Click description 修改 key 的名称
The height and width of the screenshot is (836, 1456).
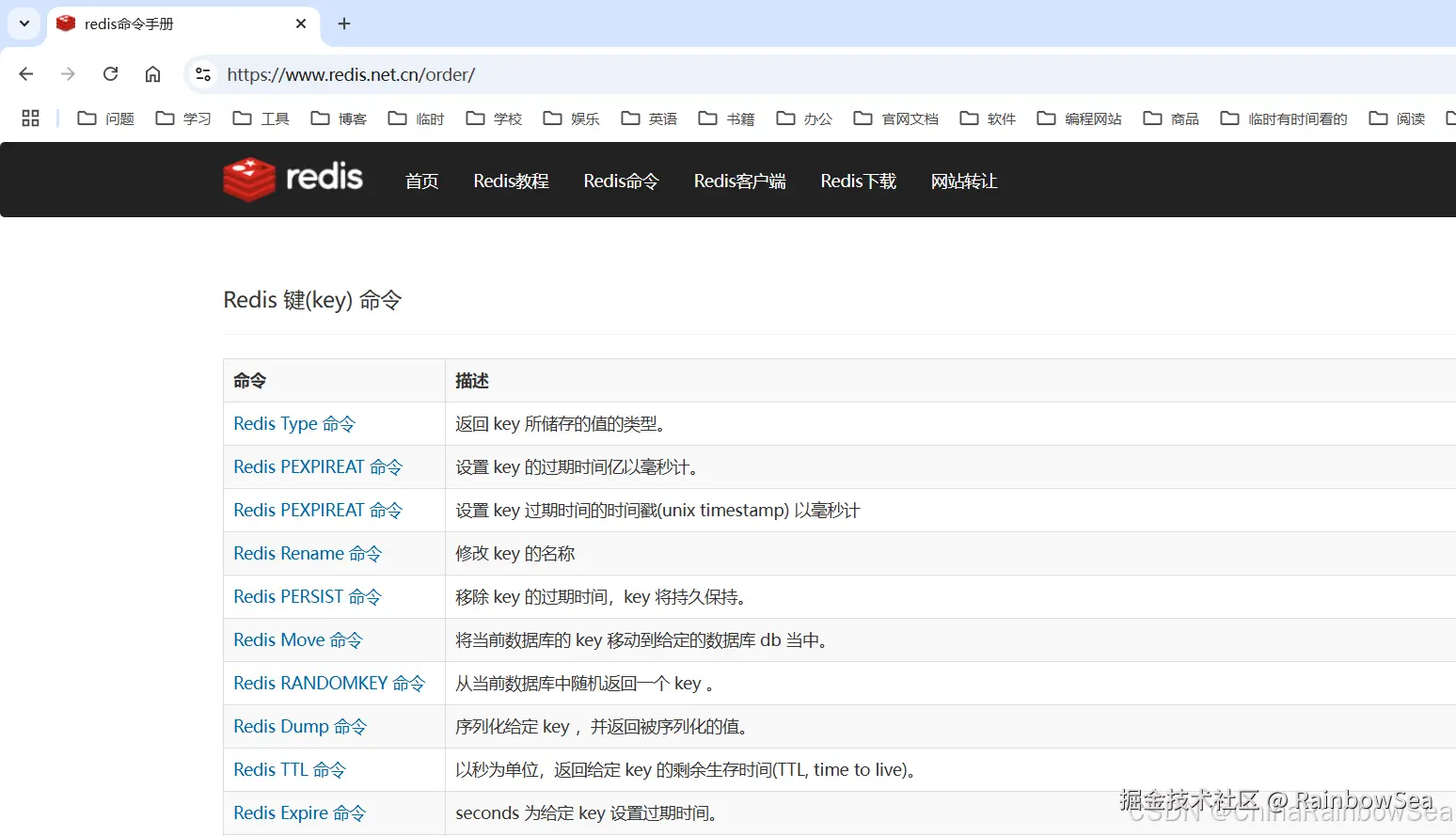515,554
